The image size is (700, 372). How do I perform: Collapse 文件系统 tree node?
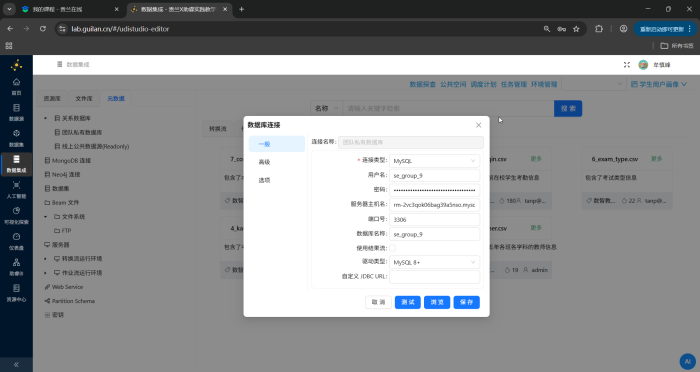[46, 217]
